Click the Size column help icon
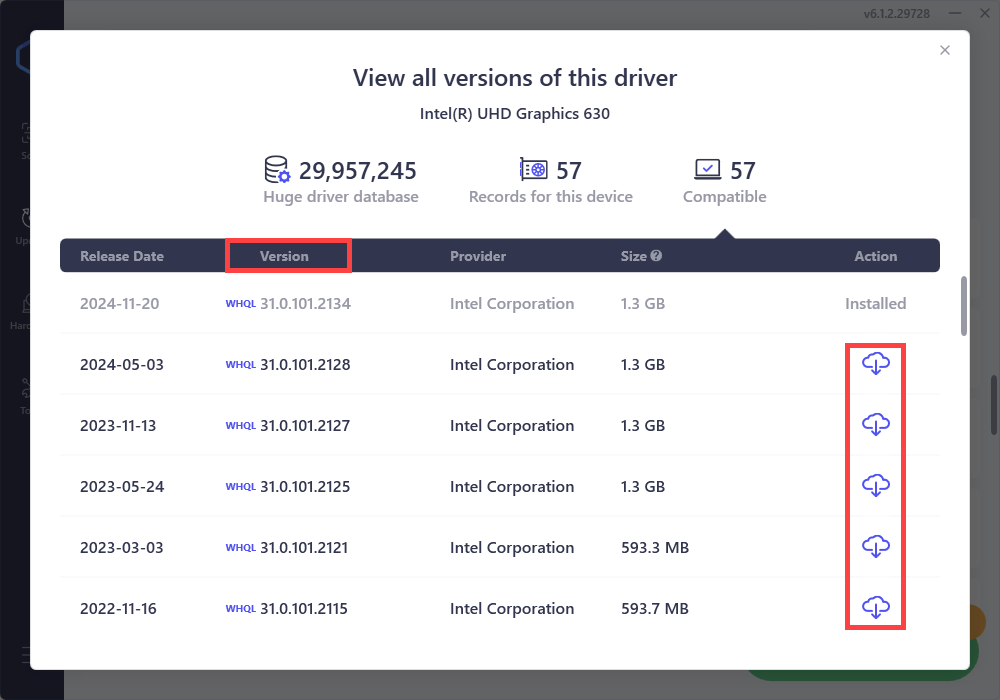 click(656, 256)
